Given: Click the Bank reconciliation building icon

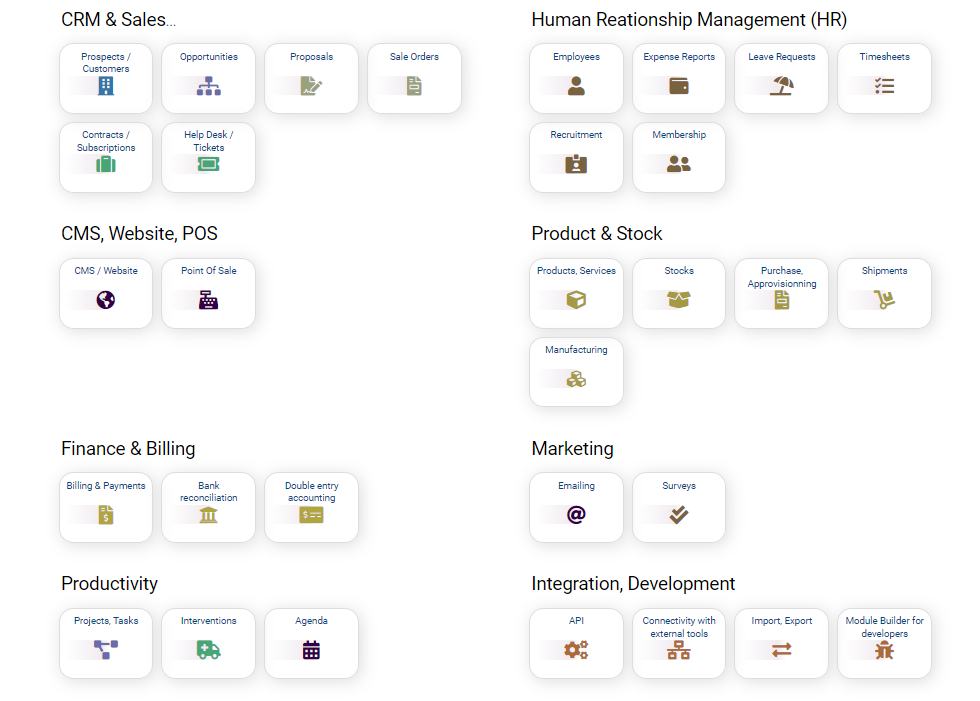Looking at the screenshot, I should point(209,515).
